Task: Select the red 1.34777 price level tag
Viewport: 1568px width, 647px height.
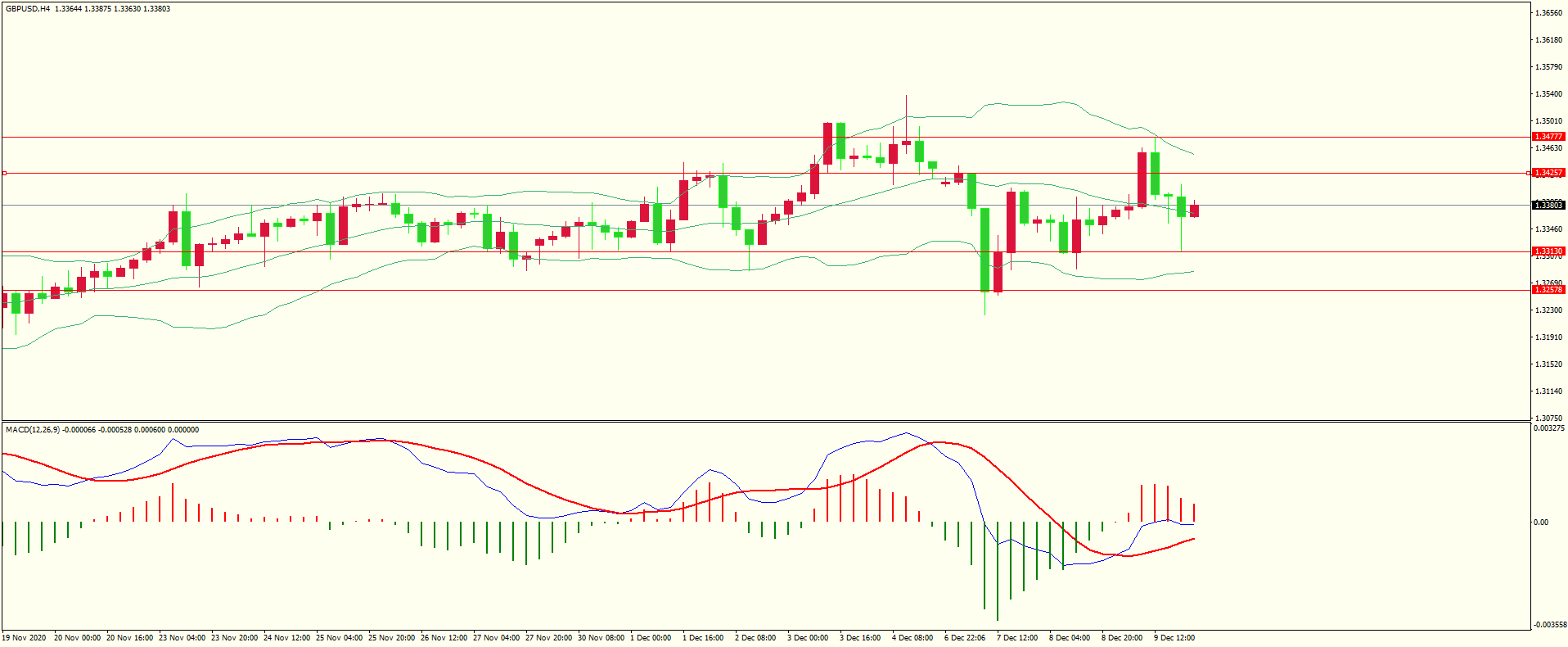Action: [x=1548, y=137]
